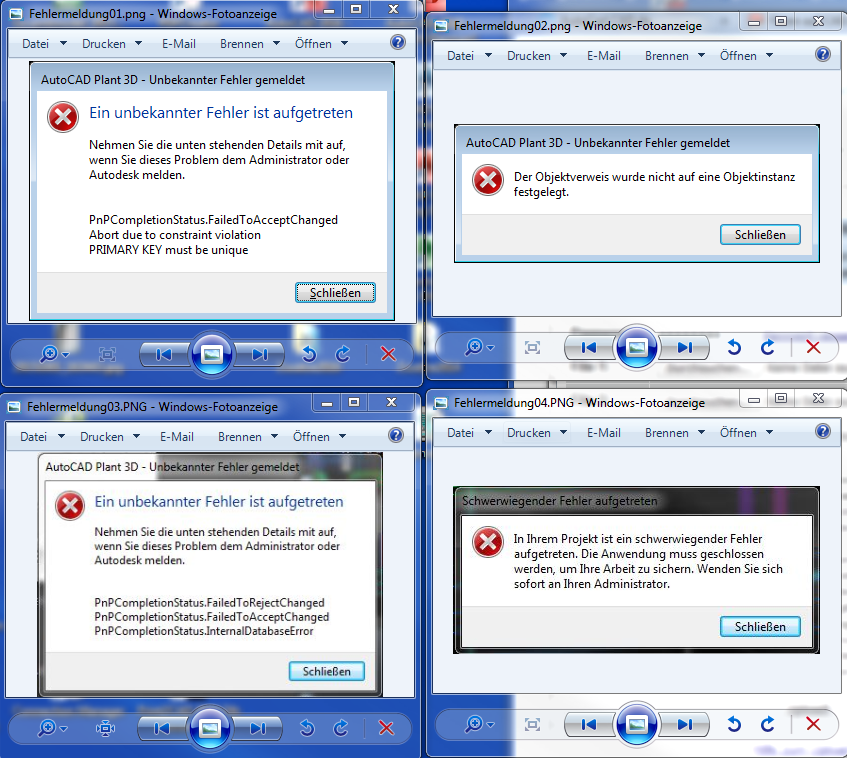Viewport: 847px width, 758px height.
Task: Click E-Mail in Fehlermeldung04 viewer
Action: pos(604,433)
